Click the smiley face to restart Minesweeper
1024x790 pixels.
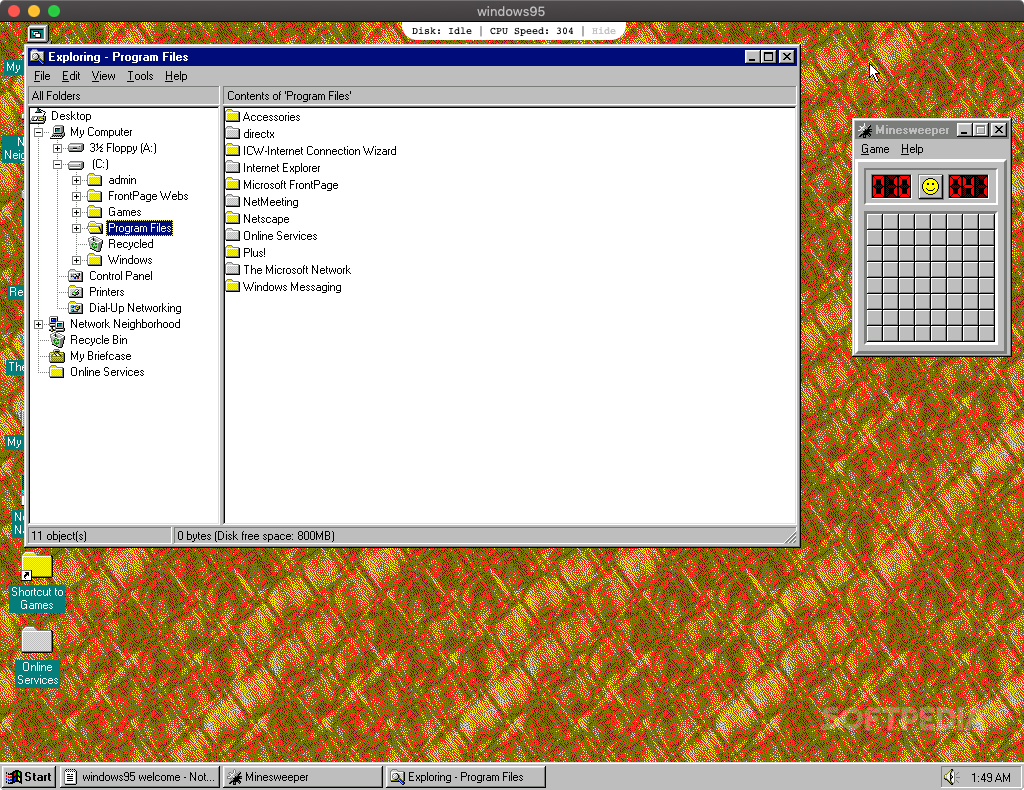(x=929, y=186)
